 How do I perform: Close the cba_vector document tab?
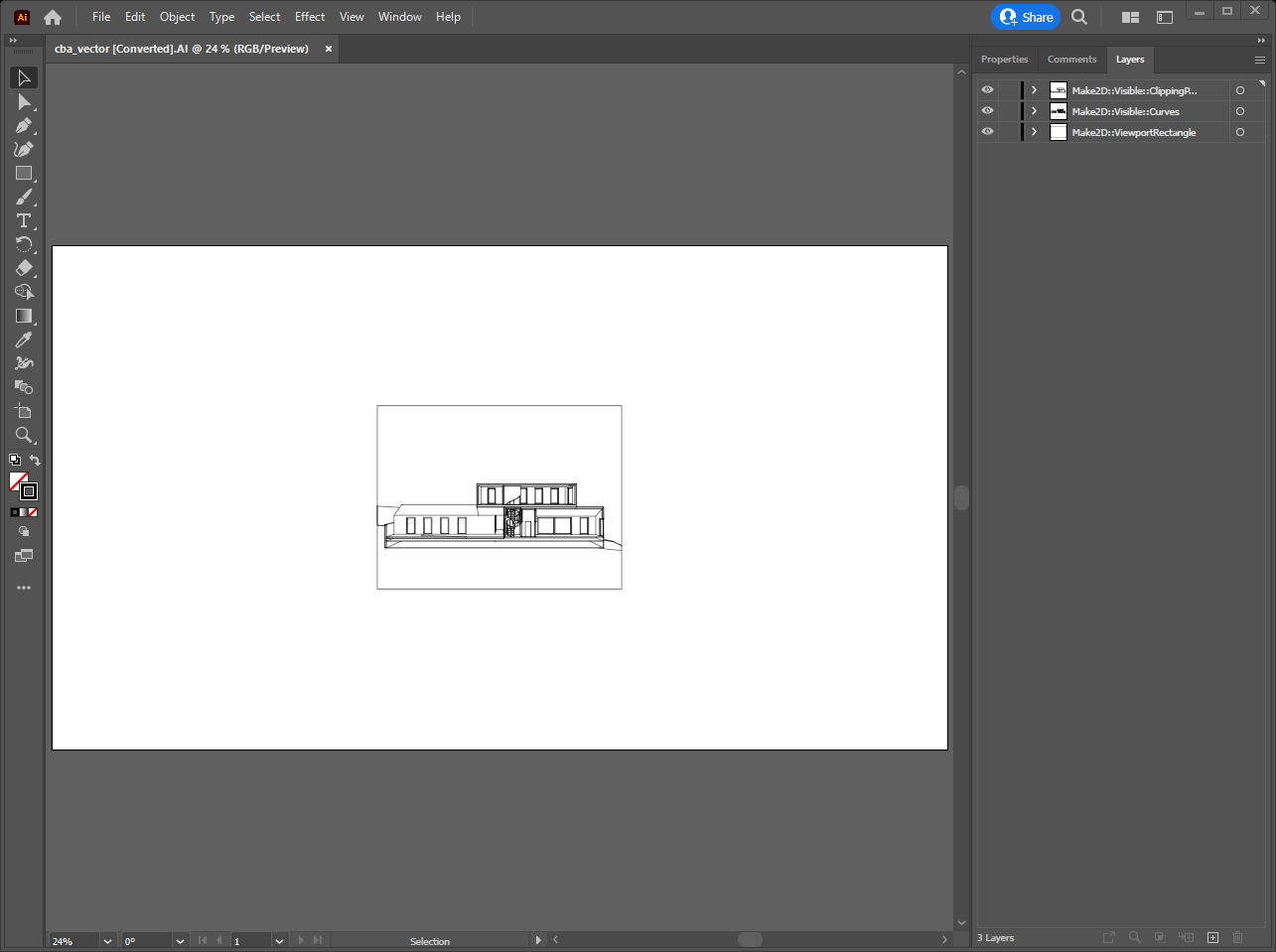(329, 49)
